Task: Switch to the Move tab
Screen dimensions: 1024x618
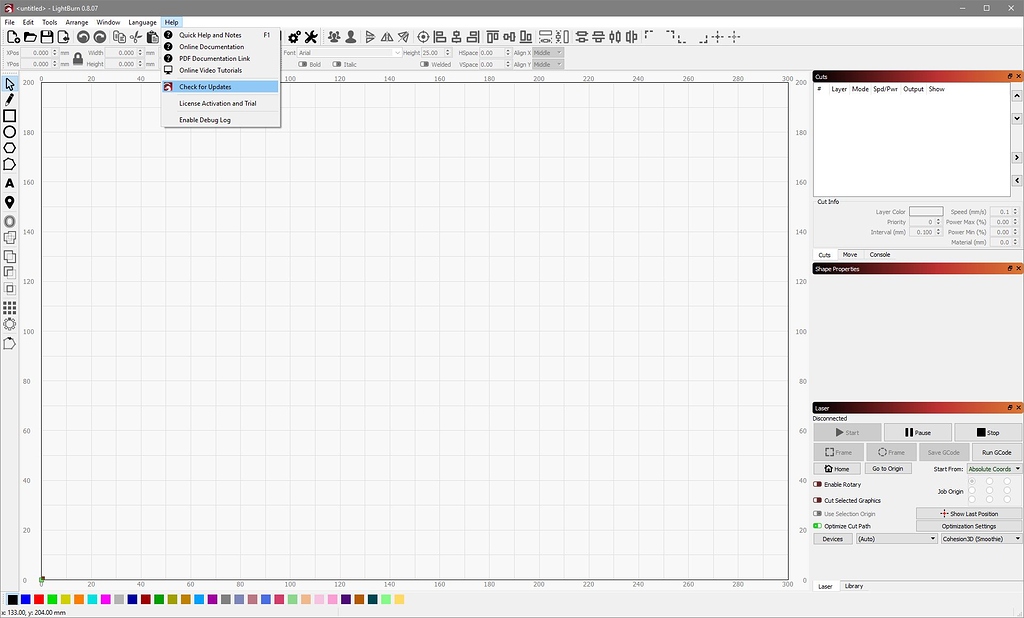Action: (x=850, y=255)
